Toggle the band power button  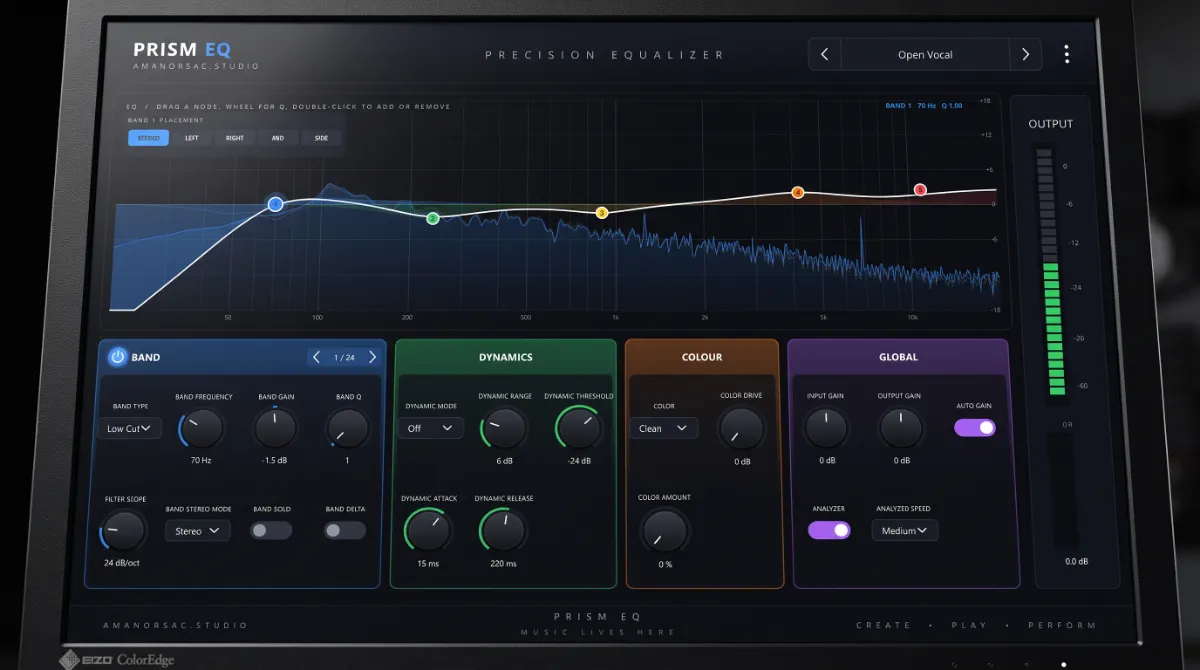point(118,356)
